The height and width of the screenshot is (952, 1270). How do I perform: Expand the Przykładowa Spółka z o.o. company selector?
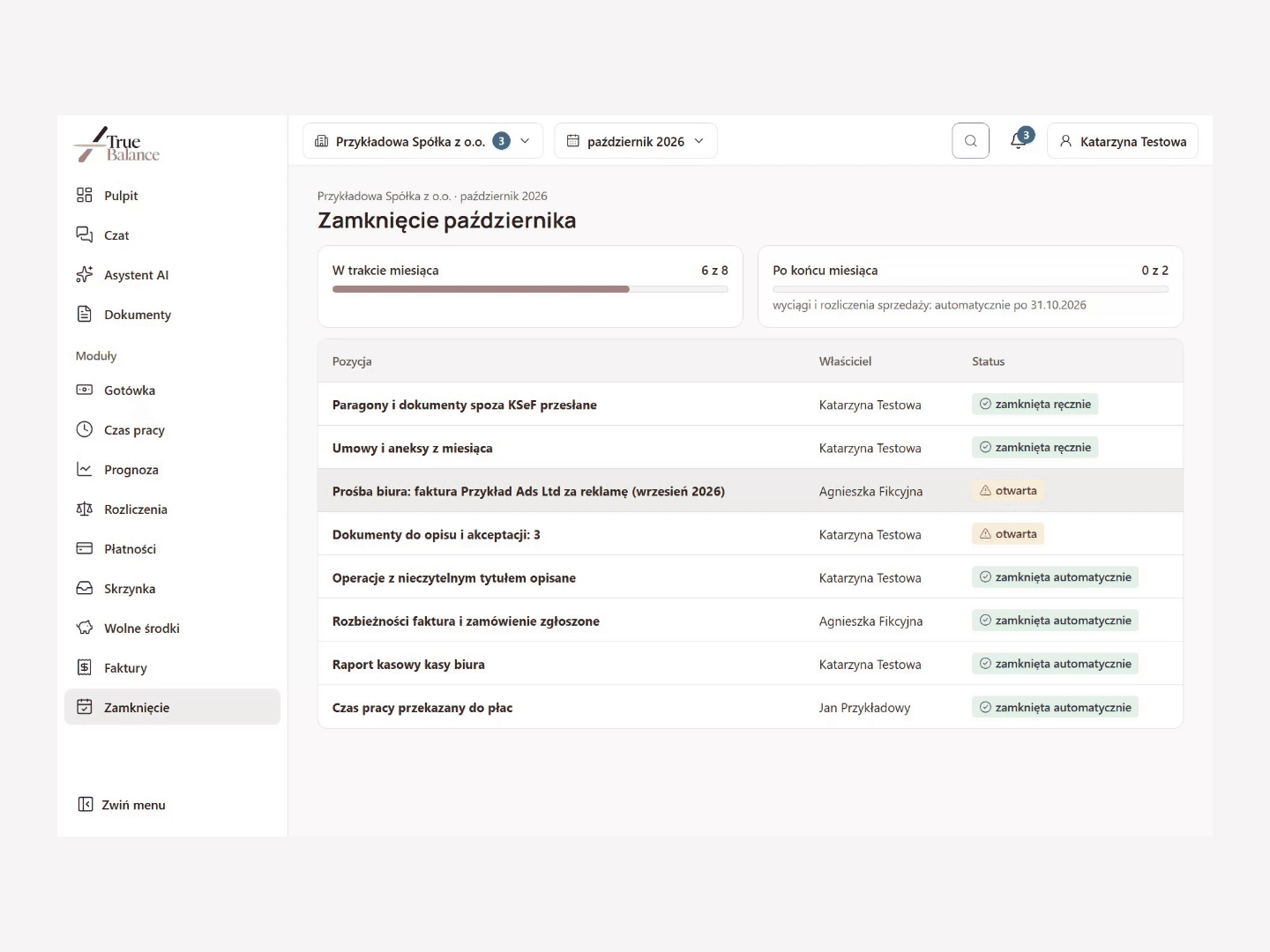click(422, 141)
